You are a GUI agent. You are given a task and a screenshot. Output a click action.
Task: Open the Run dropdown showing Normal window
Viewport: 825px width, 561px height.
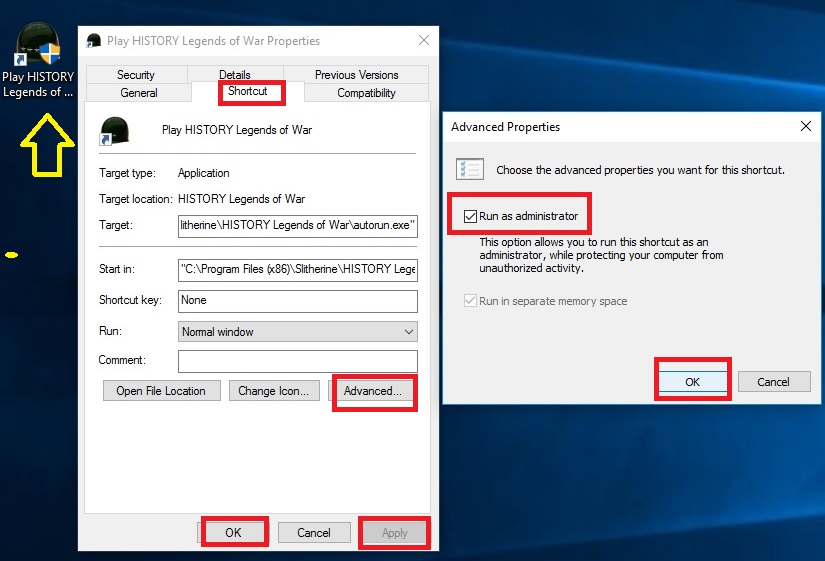pos(298,332)
